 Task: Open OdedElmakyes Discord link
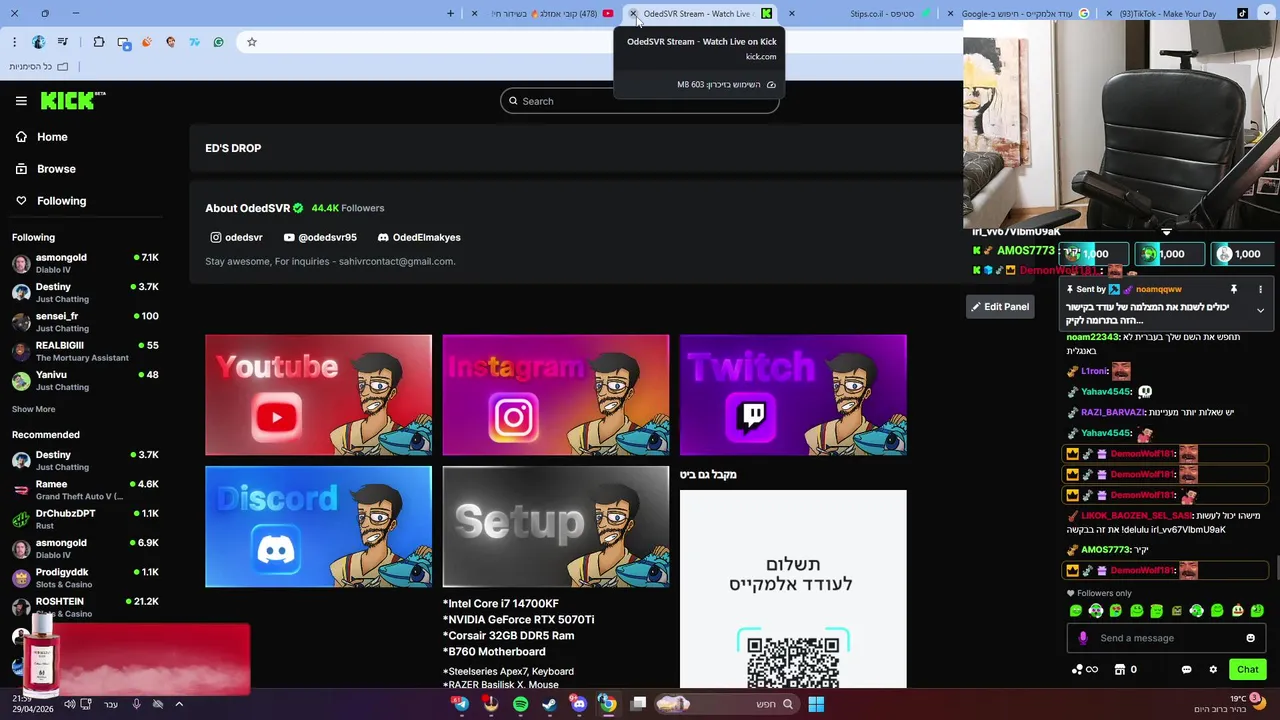click(x=419, y=238)
